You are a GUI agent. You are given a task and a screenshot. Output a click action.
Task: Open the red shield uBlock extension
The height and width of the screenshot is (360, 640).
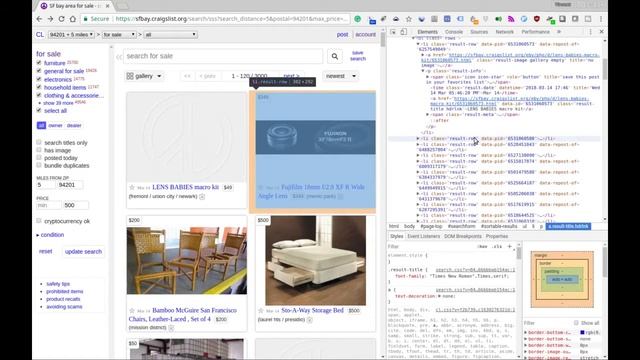tap(537, 19)
